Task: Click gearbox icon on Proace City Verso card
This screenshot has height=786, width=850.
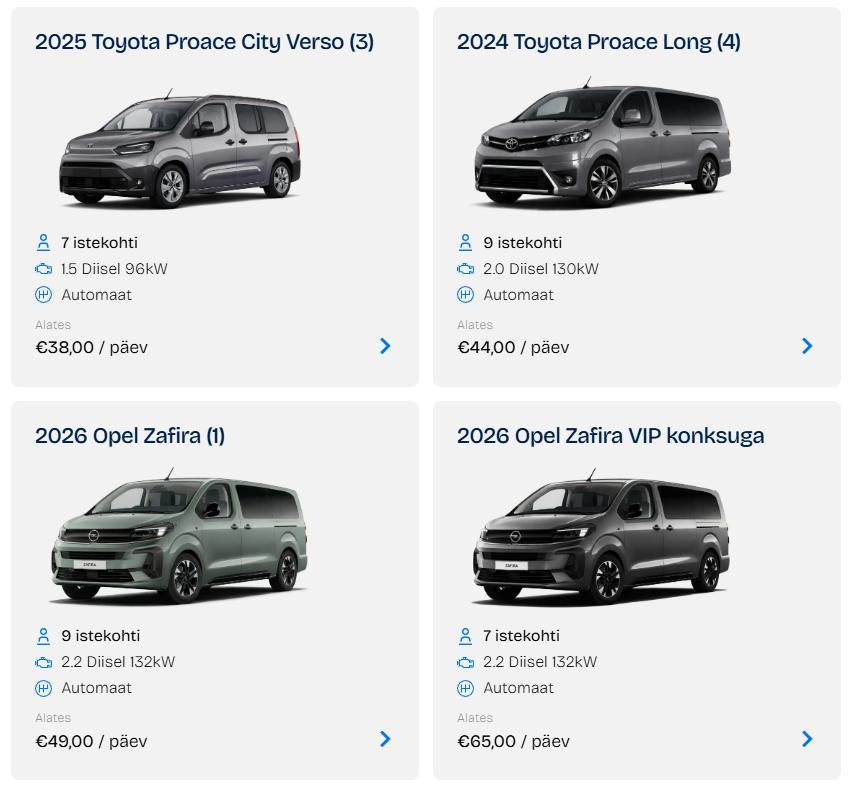Action: pos(43,295)
